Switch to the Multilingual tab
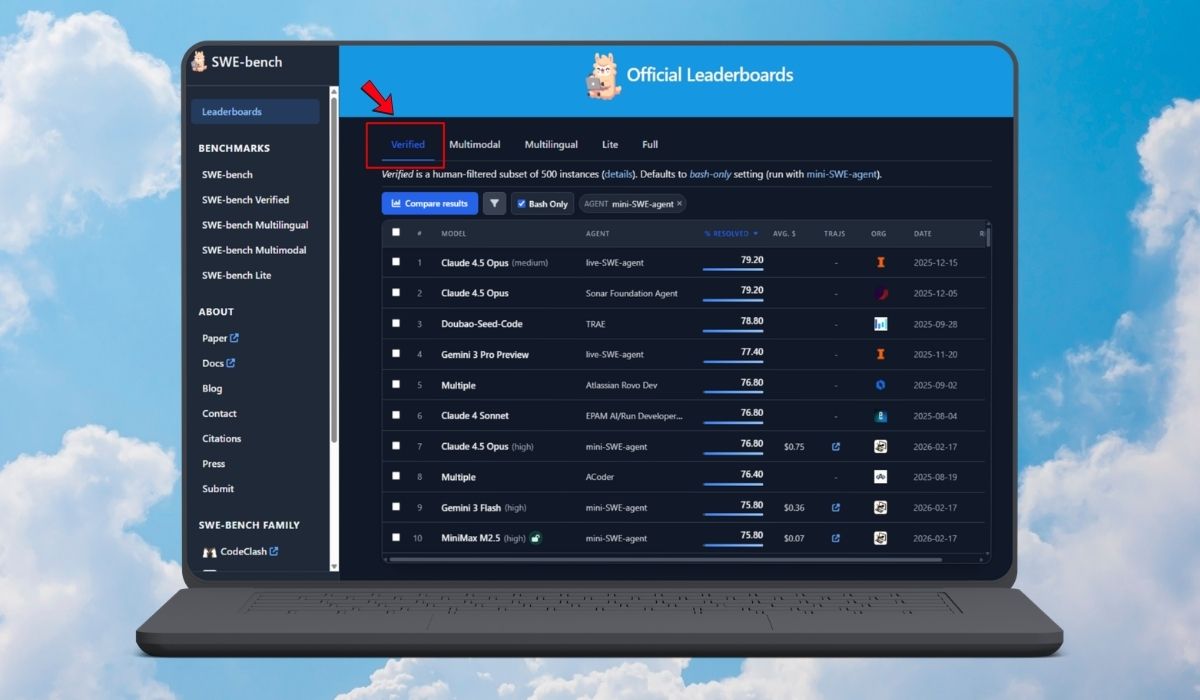This screenshot has height=700, width=1200. [551, 145]
